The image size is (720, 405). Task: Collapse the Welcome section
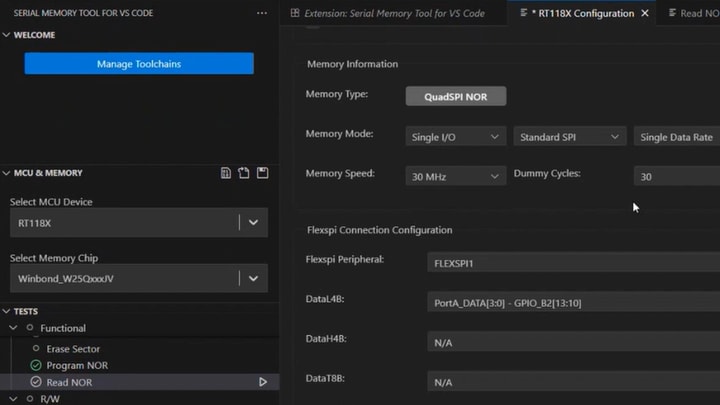coord(7,35)
